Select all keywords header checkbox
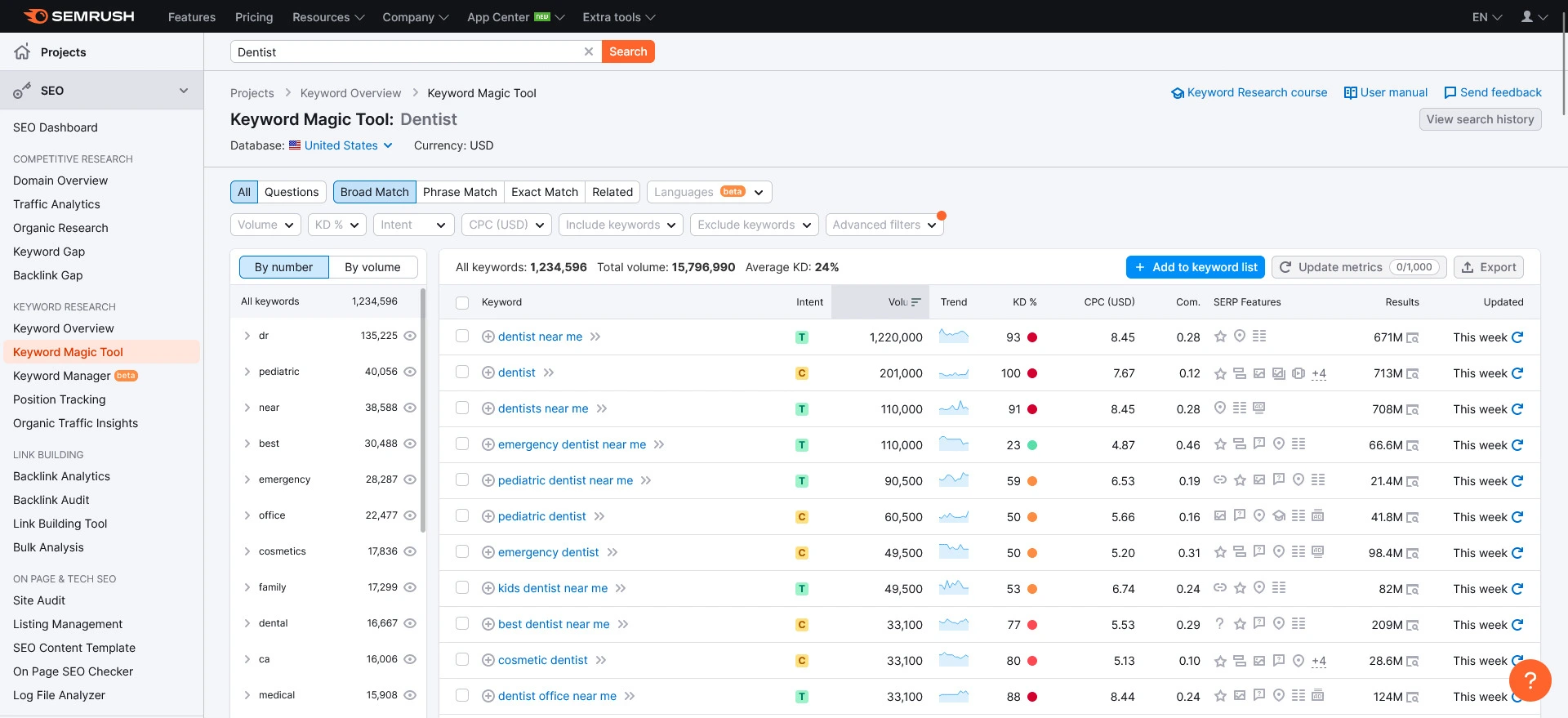1568x718 pixels. 462,302
